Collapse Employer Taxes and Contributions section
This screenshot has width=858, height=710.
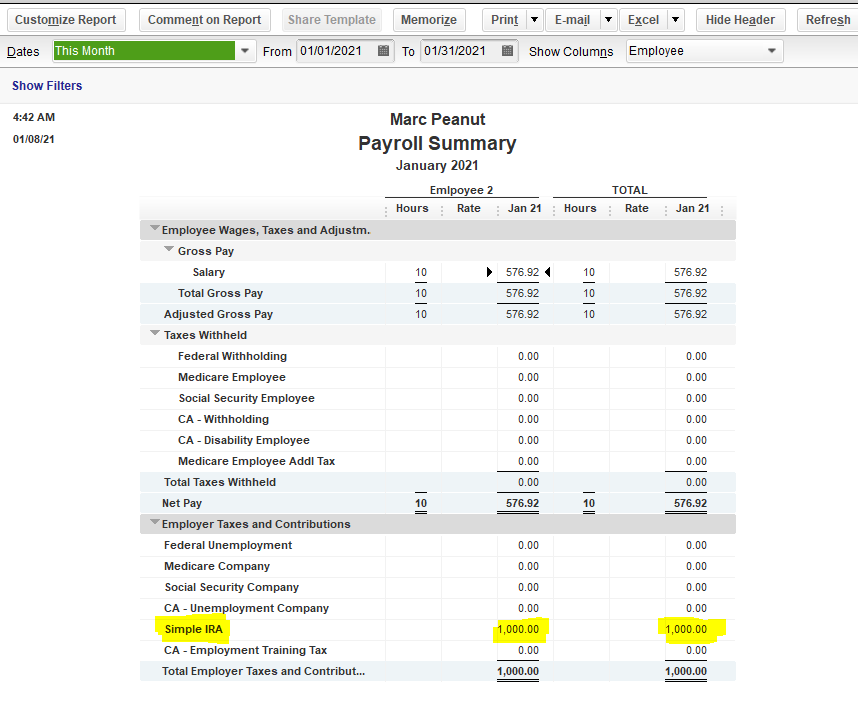154,523
